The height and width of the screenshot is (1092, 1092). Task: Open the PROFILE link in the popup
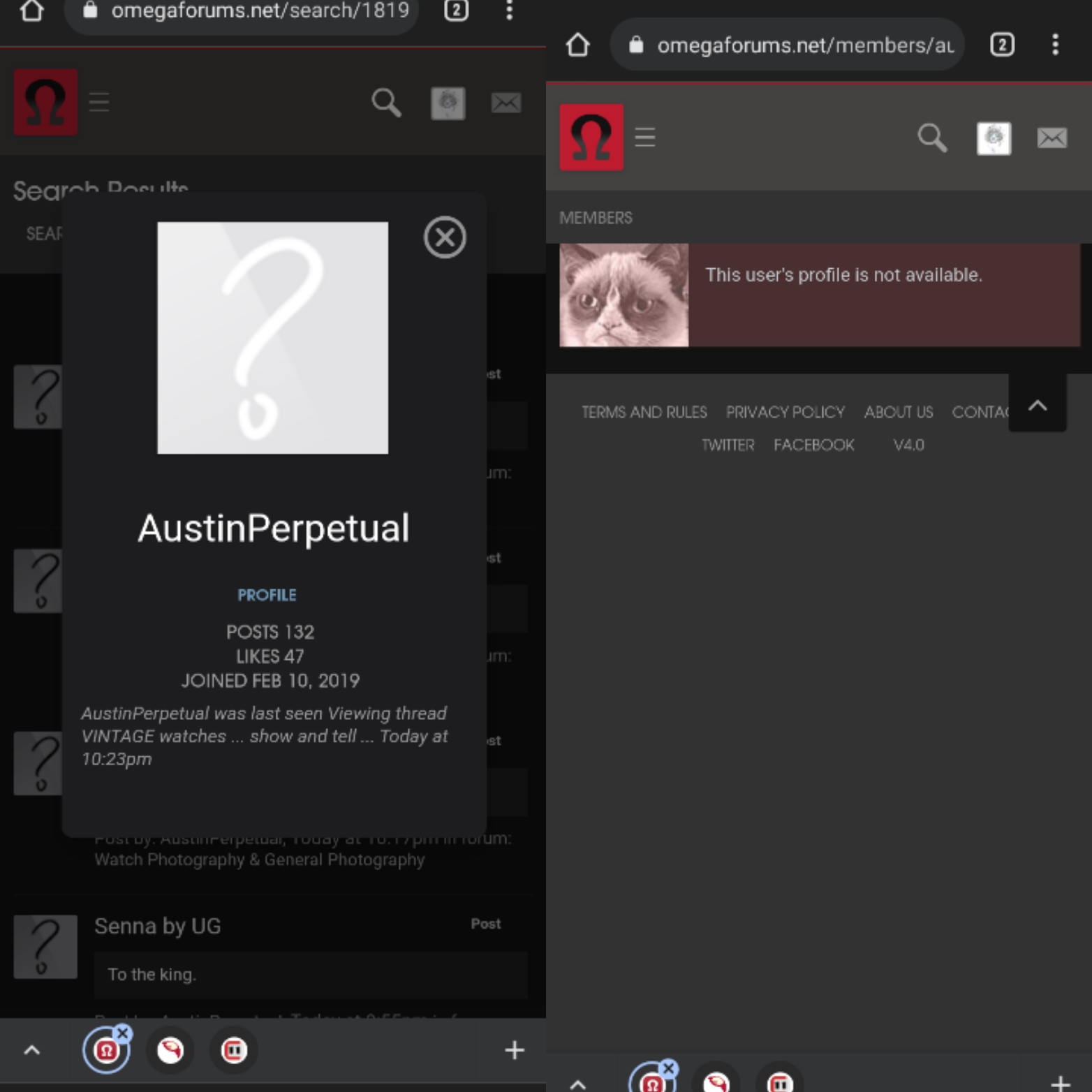267,595
